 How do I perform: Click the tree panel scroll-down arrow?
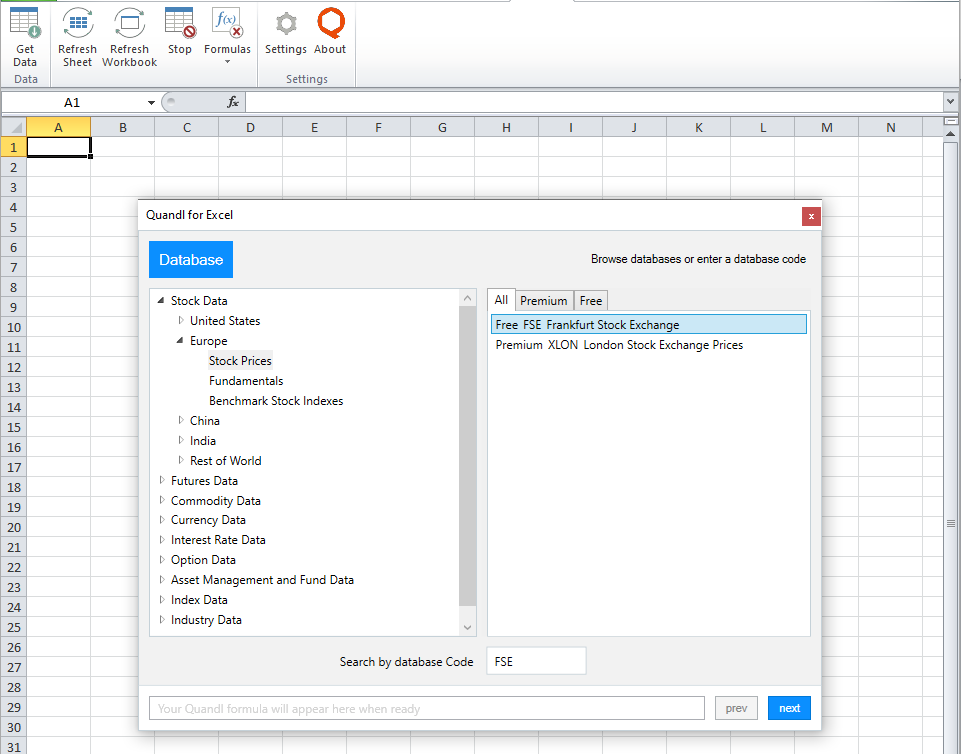468,627
